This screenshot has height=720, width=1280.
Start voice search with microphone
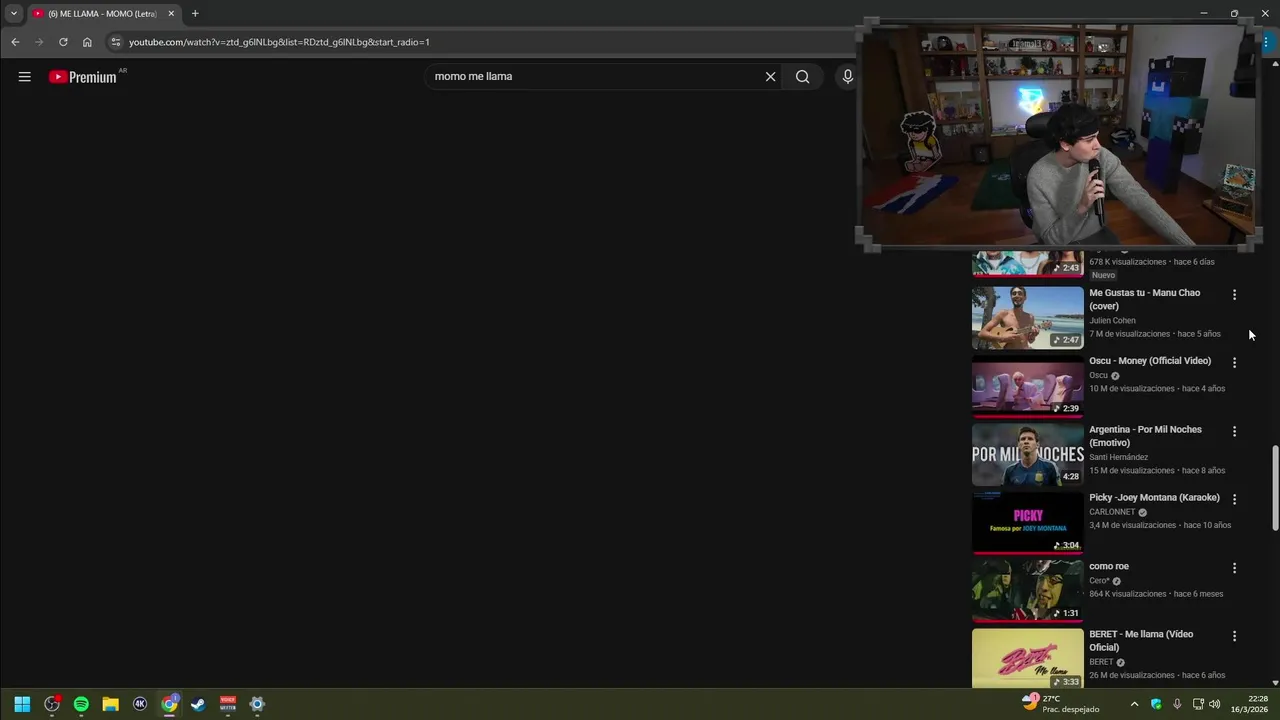click(847, 77)
